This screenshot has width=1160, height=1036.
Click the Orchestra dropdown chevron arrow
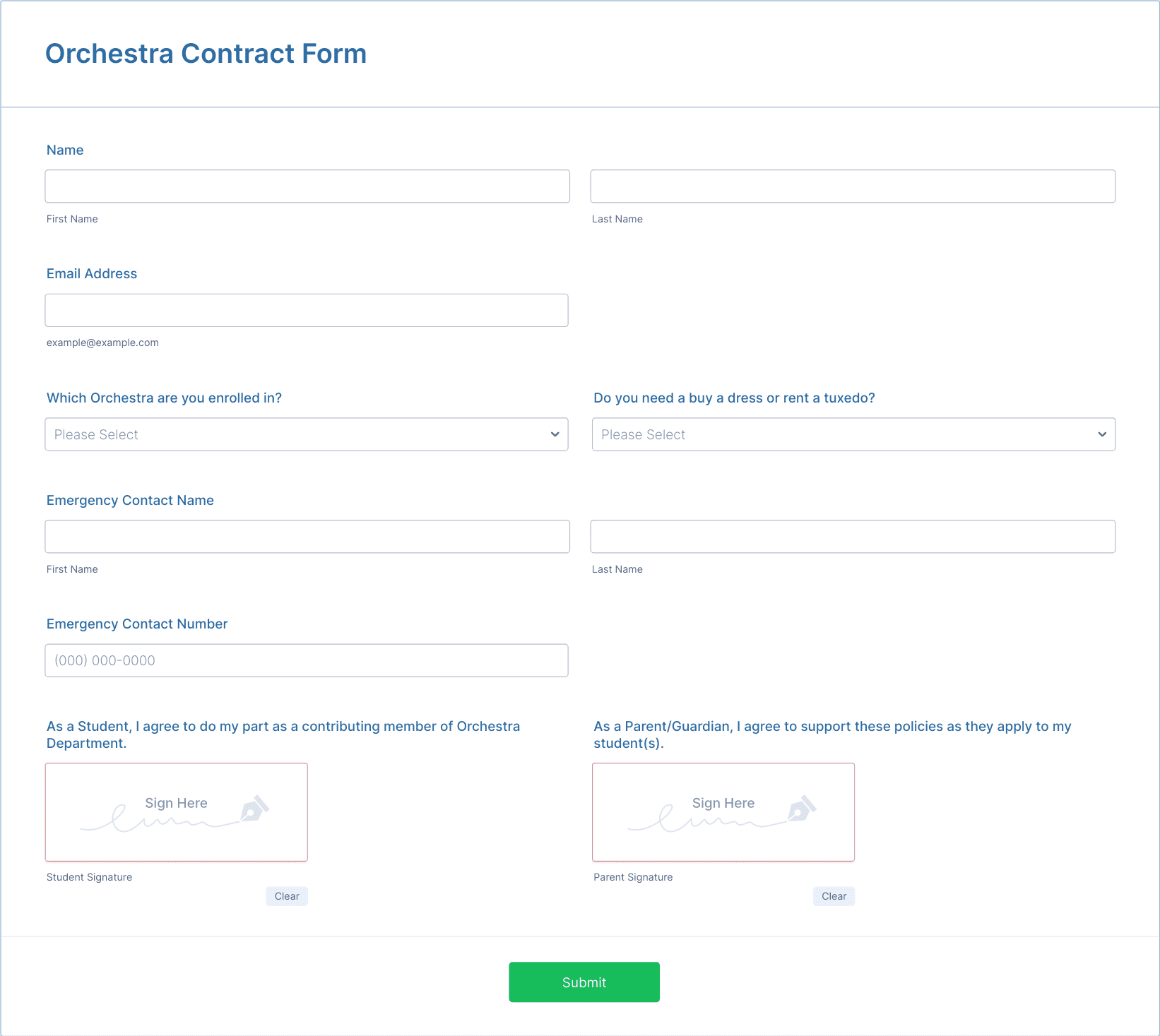(555, 434)
